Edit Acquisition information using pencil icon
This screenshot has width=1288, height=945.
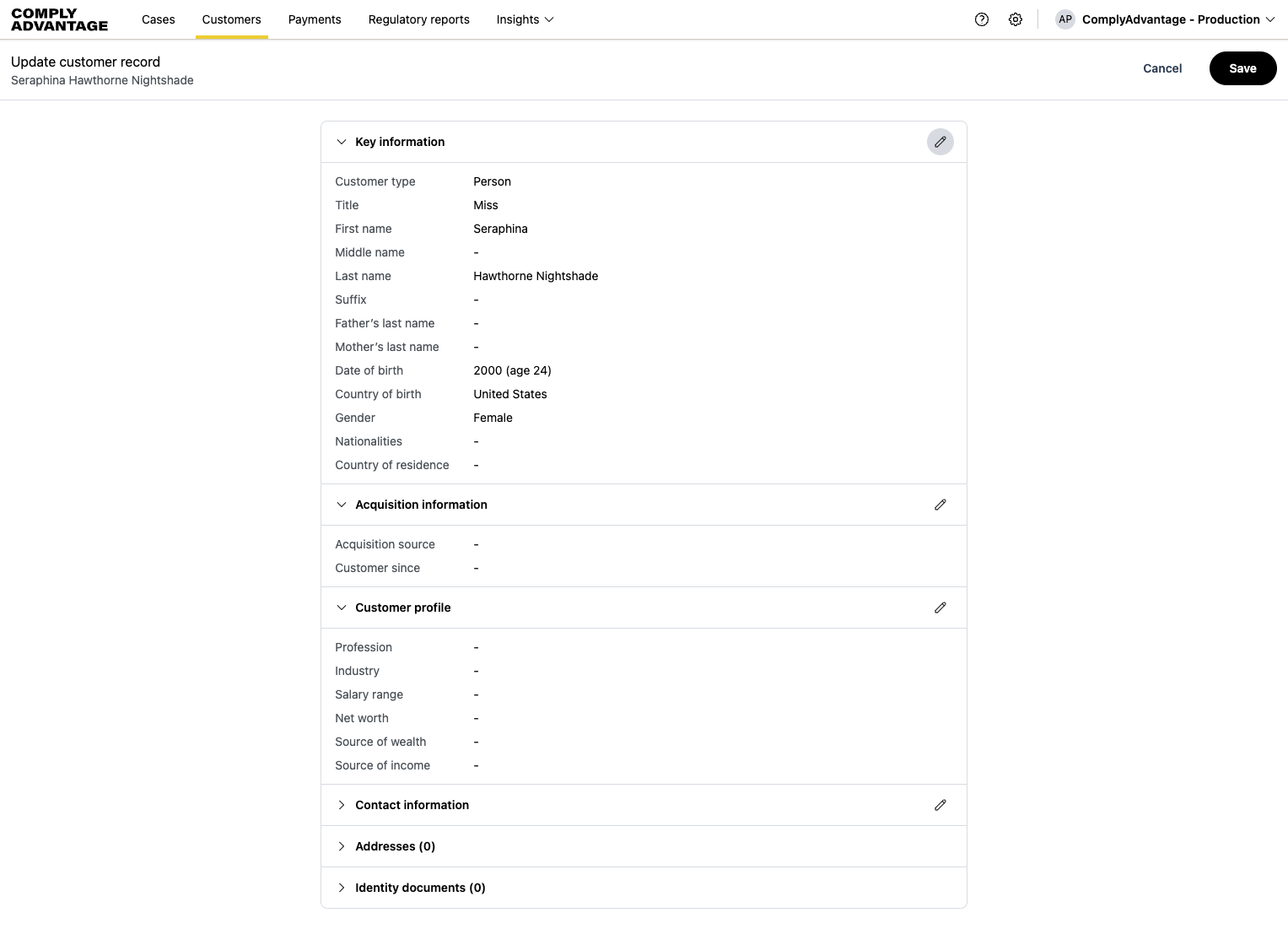[940, 505]
